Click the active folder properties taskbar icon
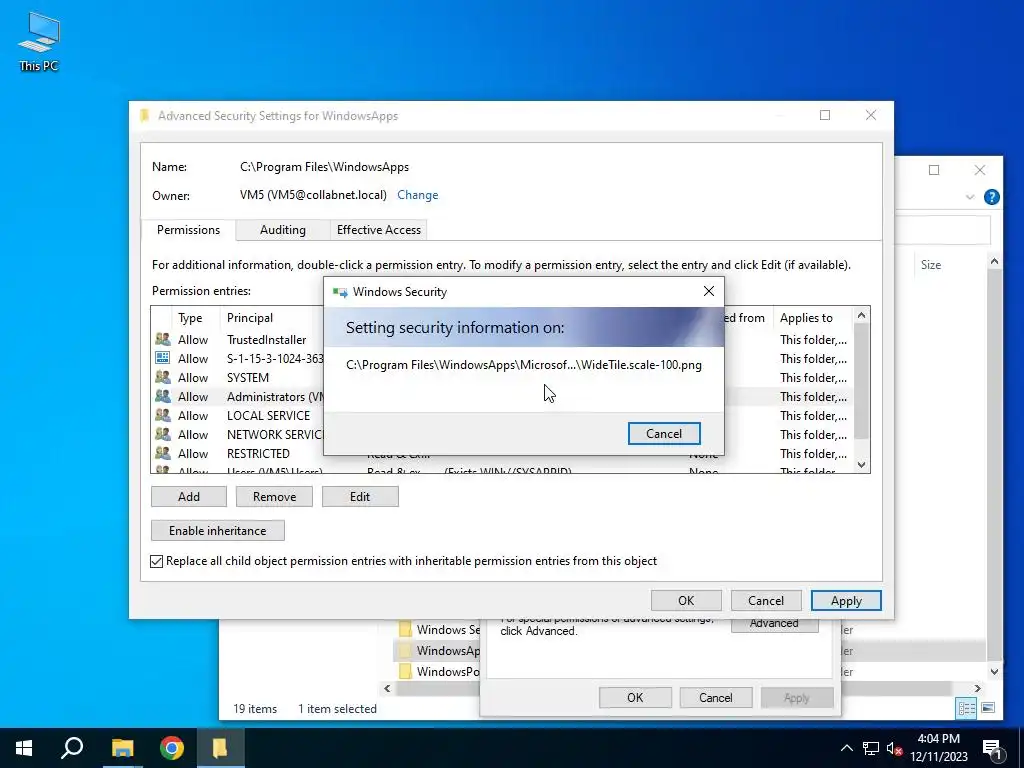Screen dimensions: 1024x768 220,748
